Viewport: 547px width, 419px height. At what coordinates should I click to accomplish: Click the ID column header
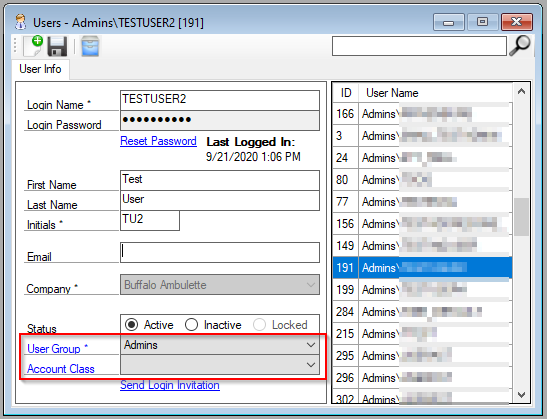tap(346, 93)
